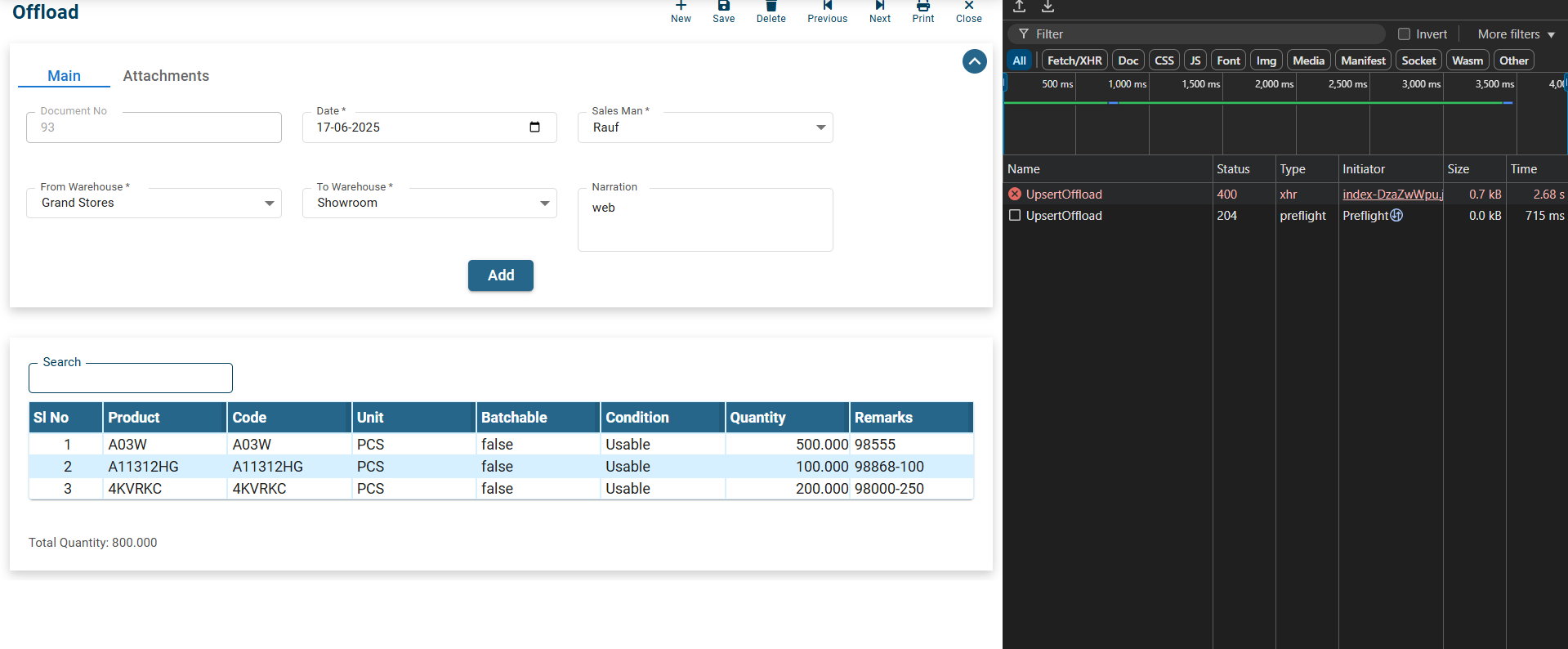This screenshot has height=649, width=1568.
Task: Click the Search input field
Action: point(131,379)
